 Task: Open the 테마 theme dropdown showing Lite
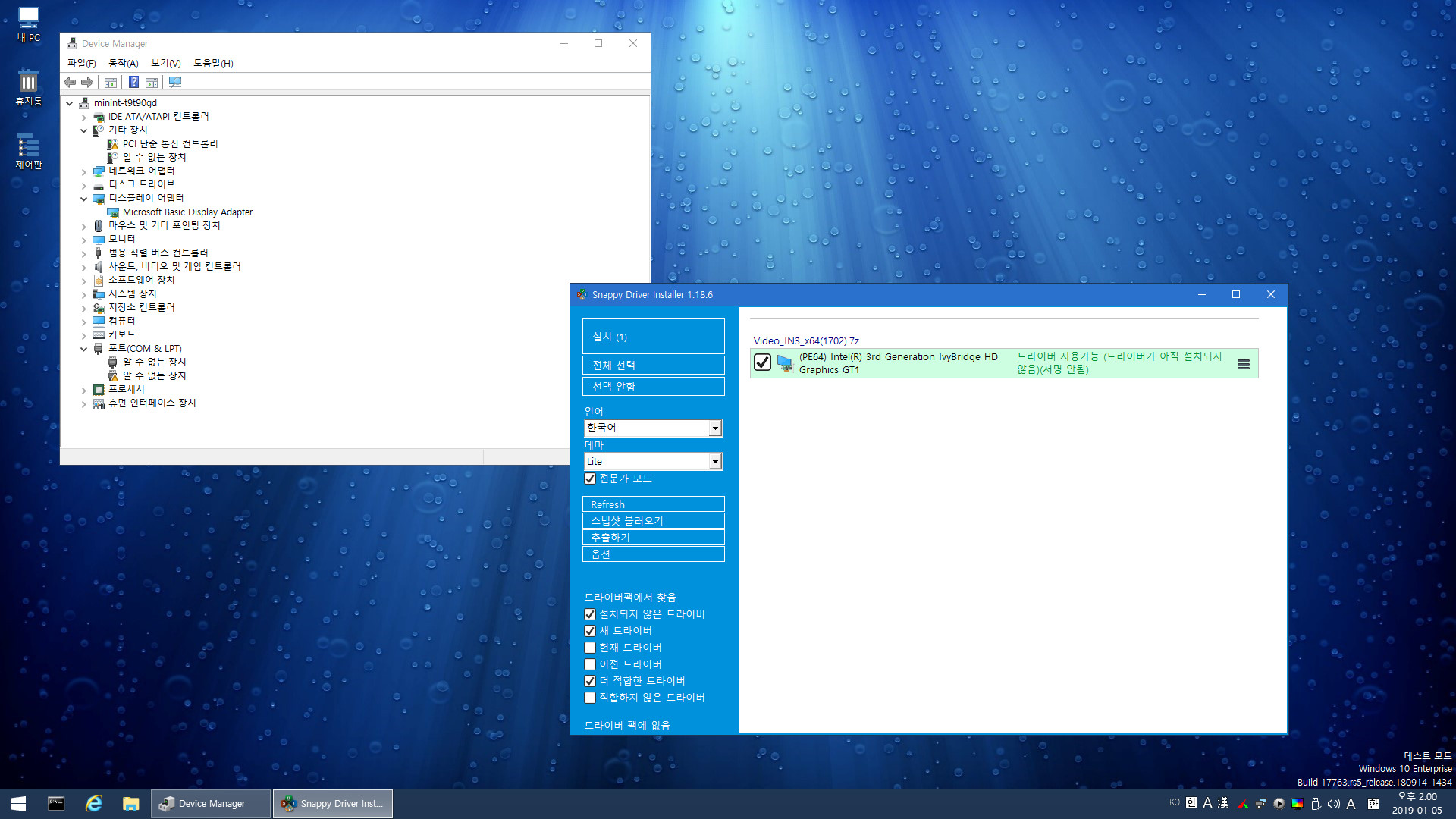[x=654, y=461]
